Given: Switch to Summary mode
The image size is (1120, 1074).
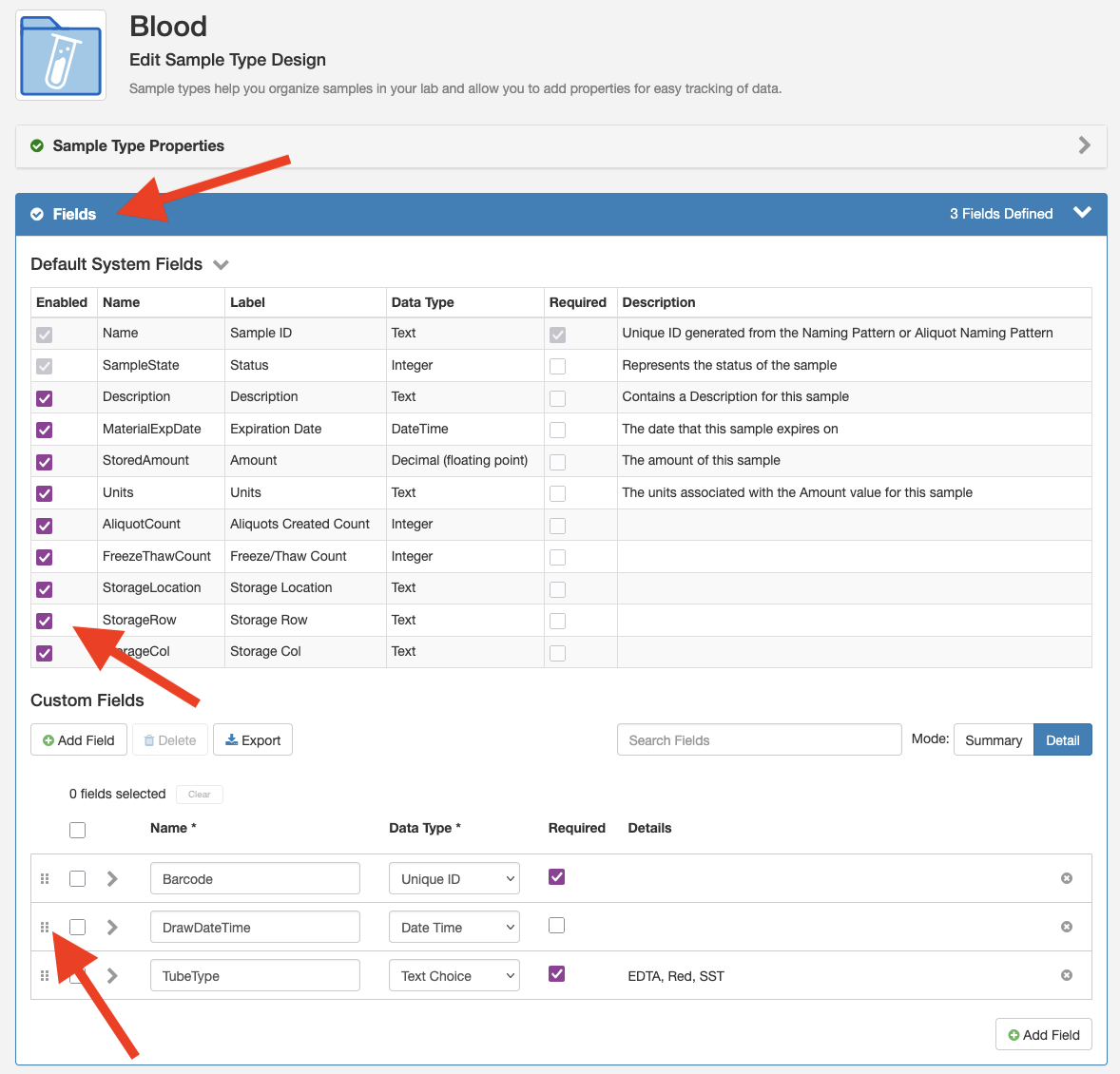Looking at the screenshot, I should [993, 740].
